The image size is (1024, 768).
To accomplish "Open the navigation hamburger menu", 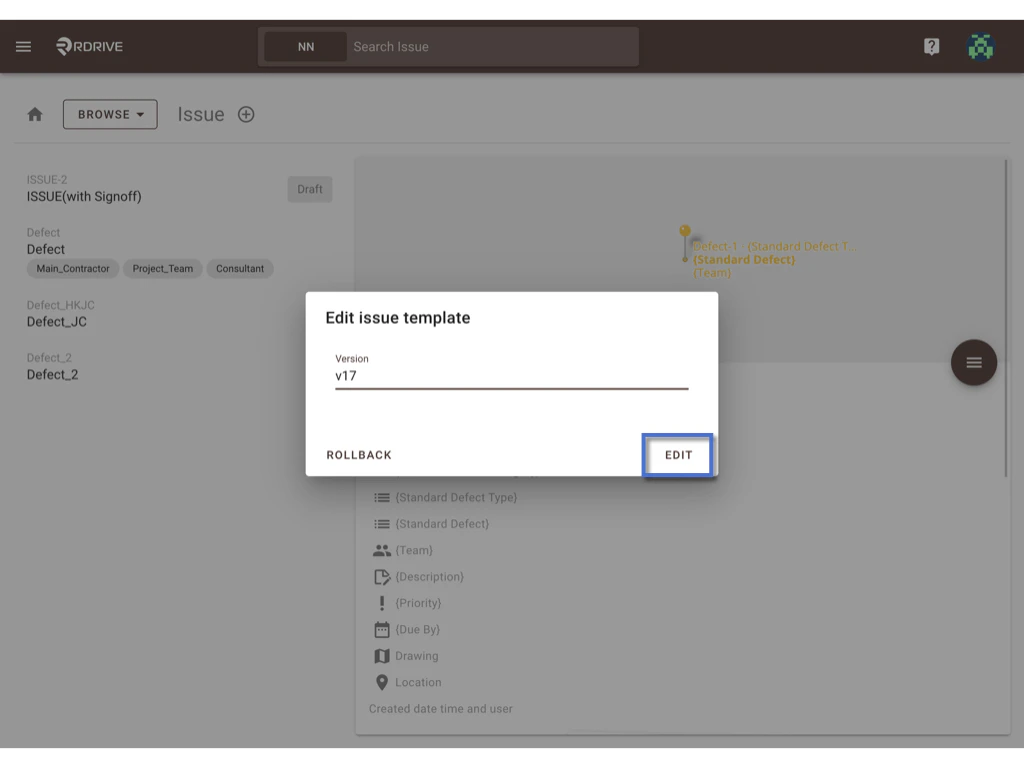I will (23, 46).
